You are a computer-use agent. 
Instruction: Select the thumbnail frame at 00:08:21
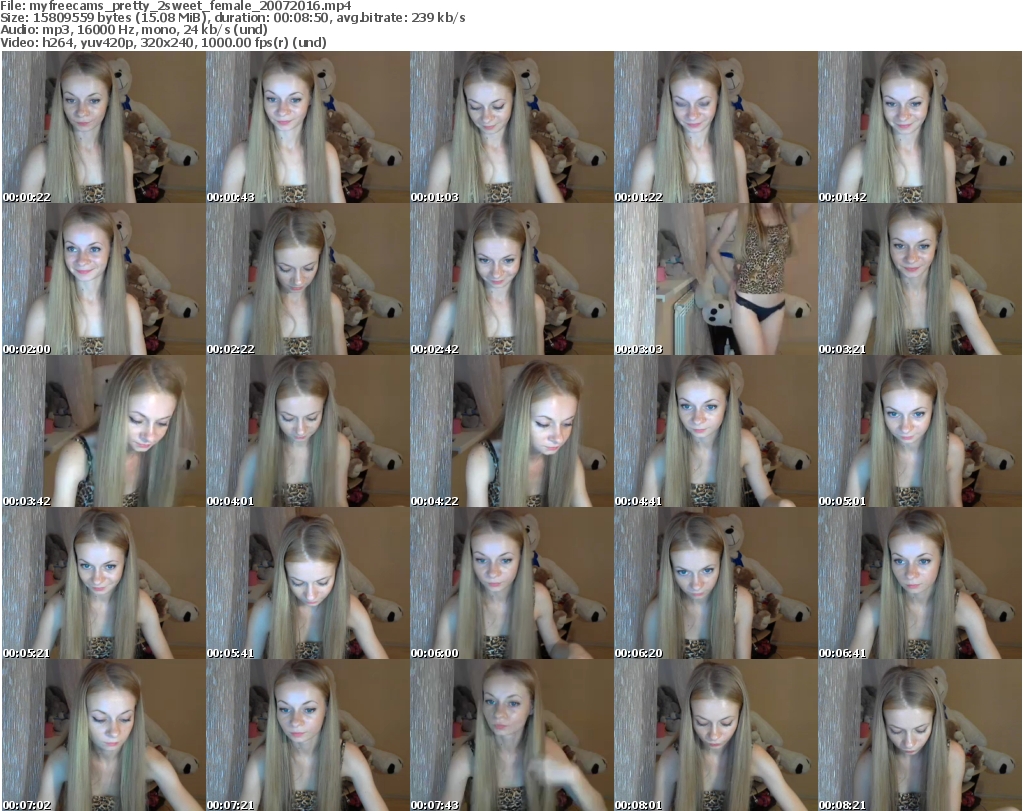click(x=920, y=735)
